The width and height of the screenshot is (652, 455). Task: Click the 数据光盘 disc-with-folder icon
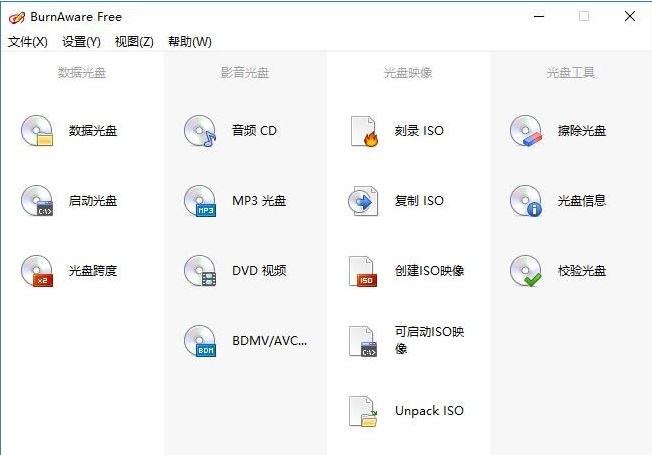(37, 131)
